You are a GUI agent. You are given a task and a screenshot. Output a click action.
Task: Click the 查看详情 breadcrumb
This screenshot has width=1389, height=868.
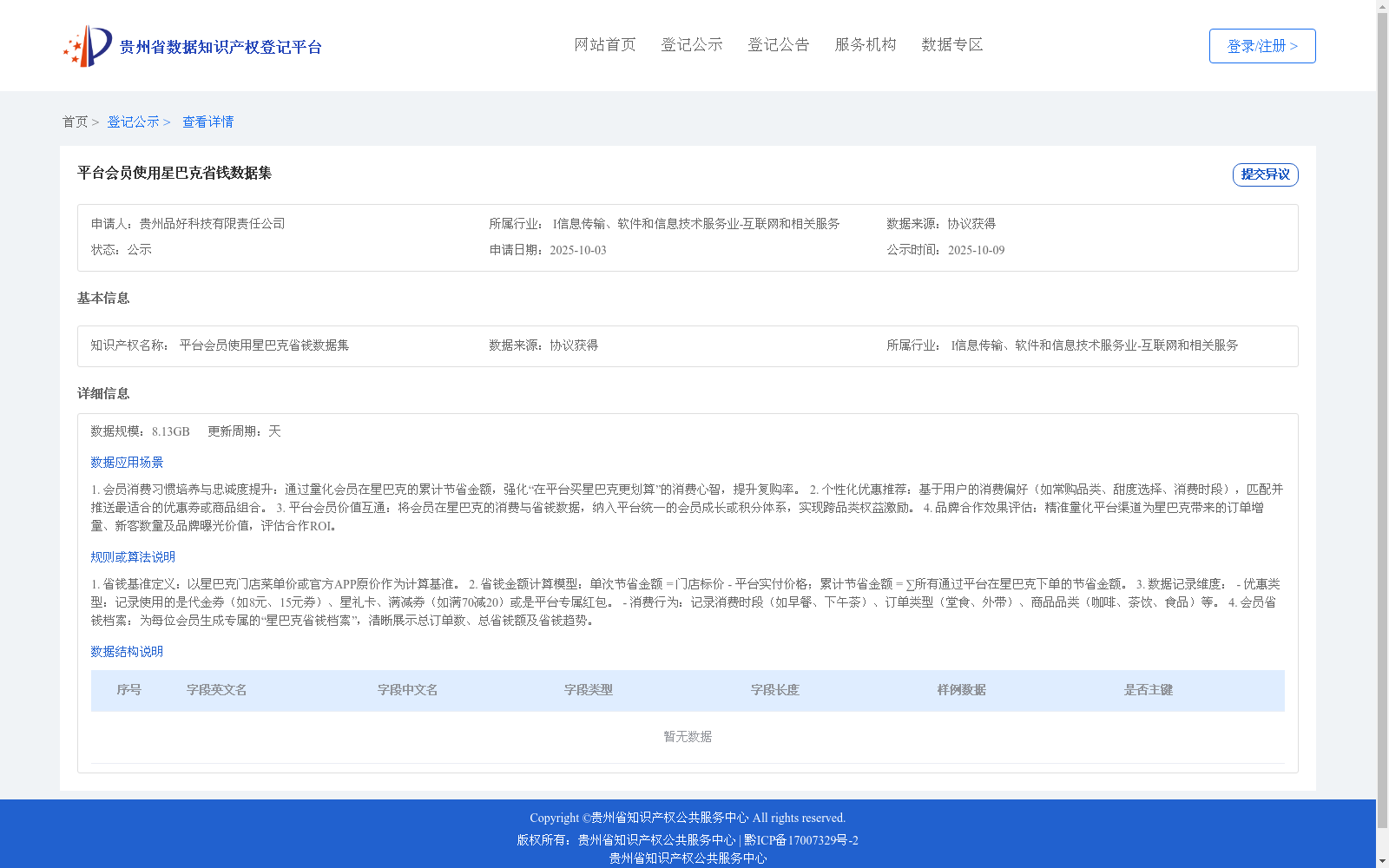coord(207,122)
